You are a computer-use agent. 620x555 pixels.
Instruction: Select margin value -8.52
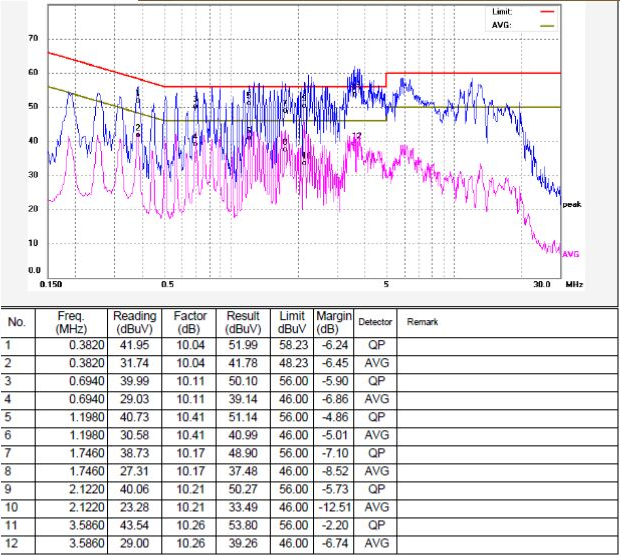[335, 471]
